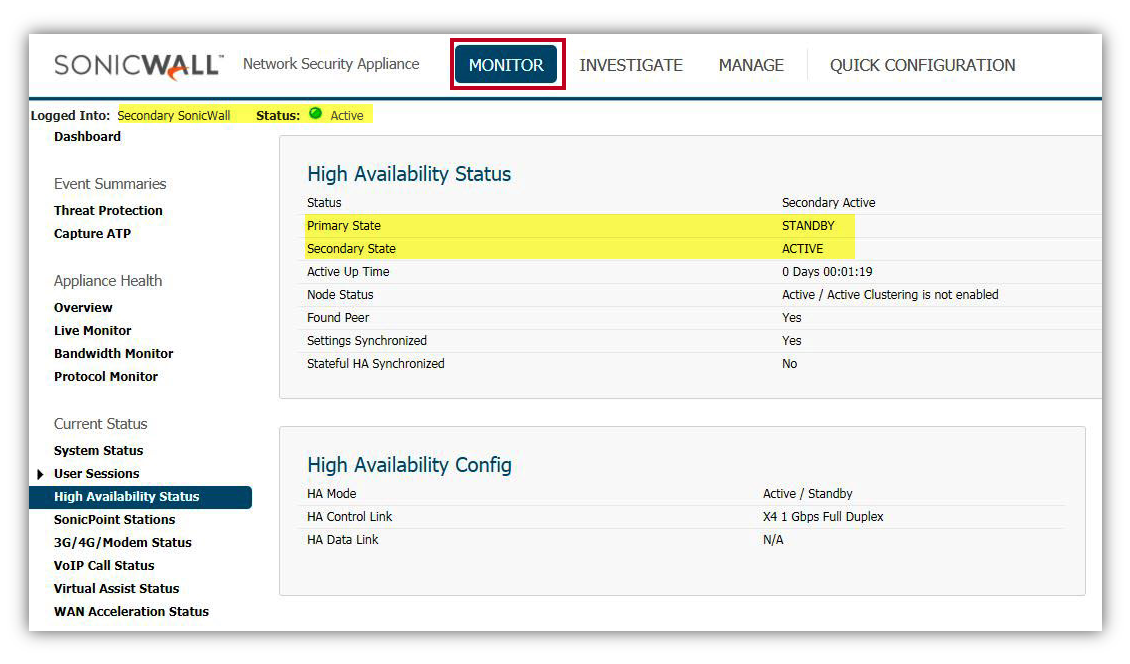
Task: Open the MONITOR tab
Action: click(x=506, y=65)
